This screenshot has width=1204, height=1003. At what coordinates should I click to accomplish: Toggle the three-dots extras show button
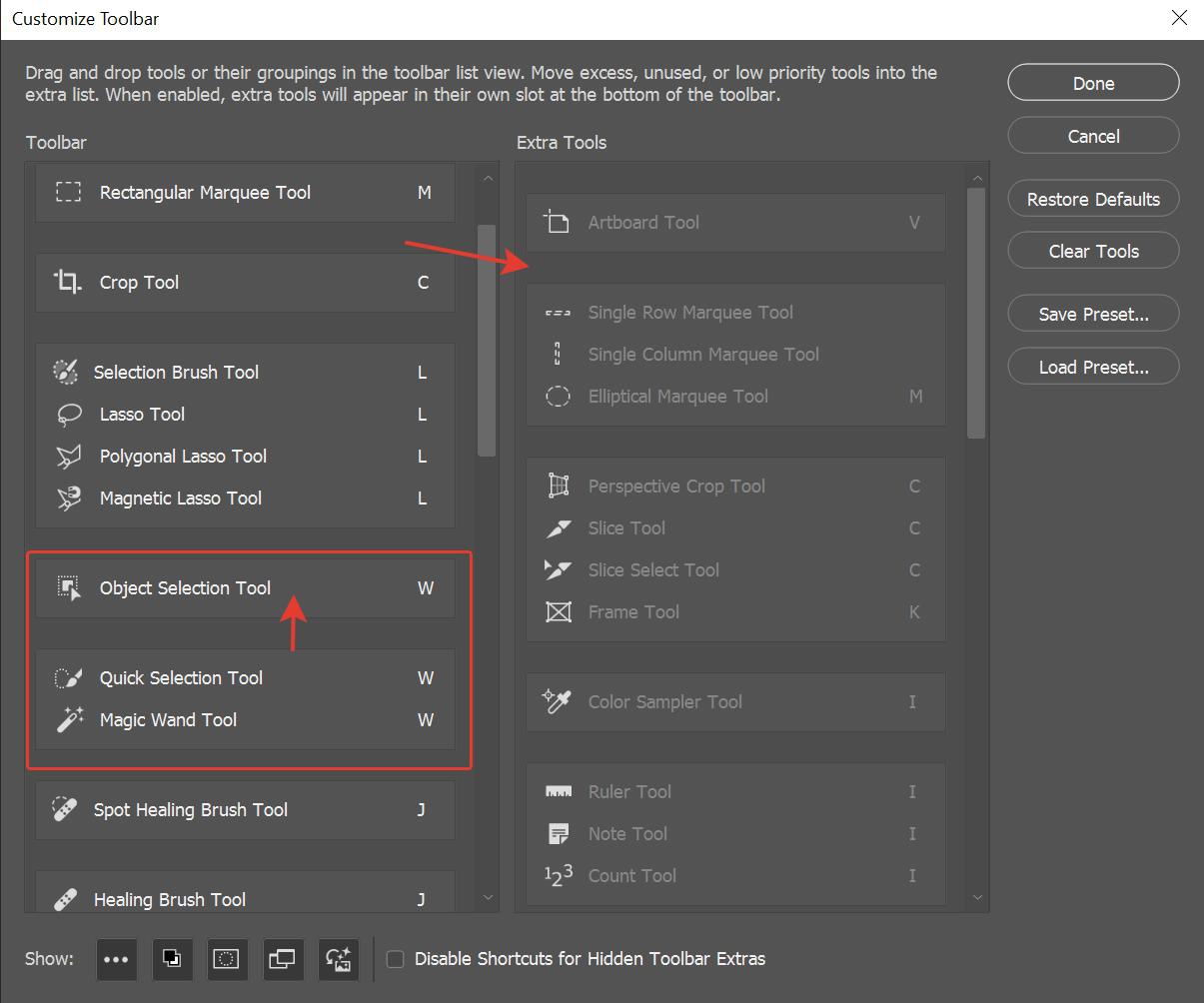pyautogui.click(x=116, y=959)
